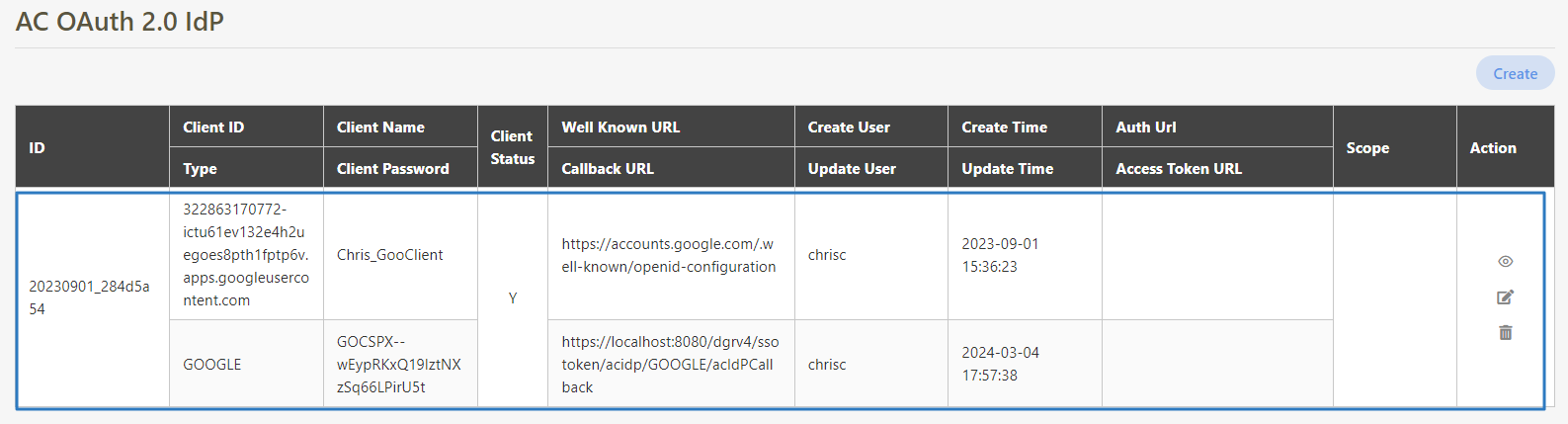
Task: Select the GOCSPX client password value
Action: (x=398, y=365)
